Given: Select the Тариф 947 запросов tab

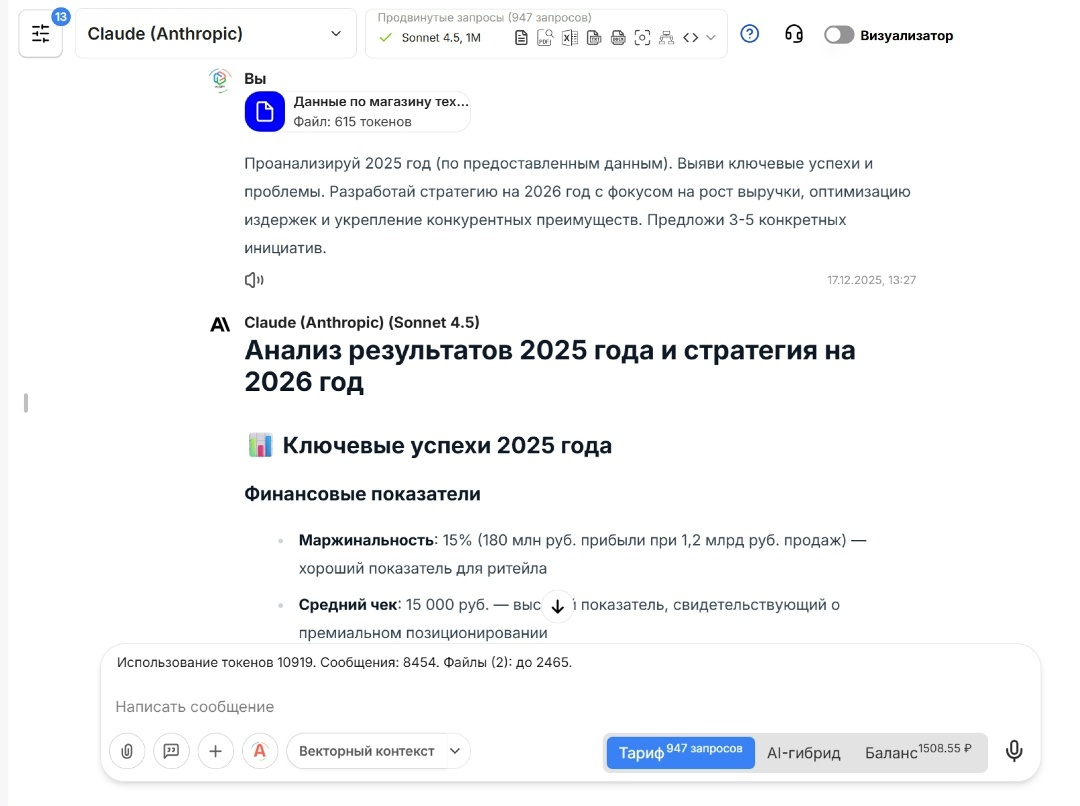Looking at the screenshot, I should tap(681, 752).
